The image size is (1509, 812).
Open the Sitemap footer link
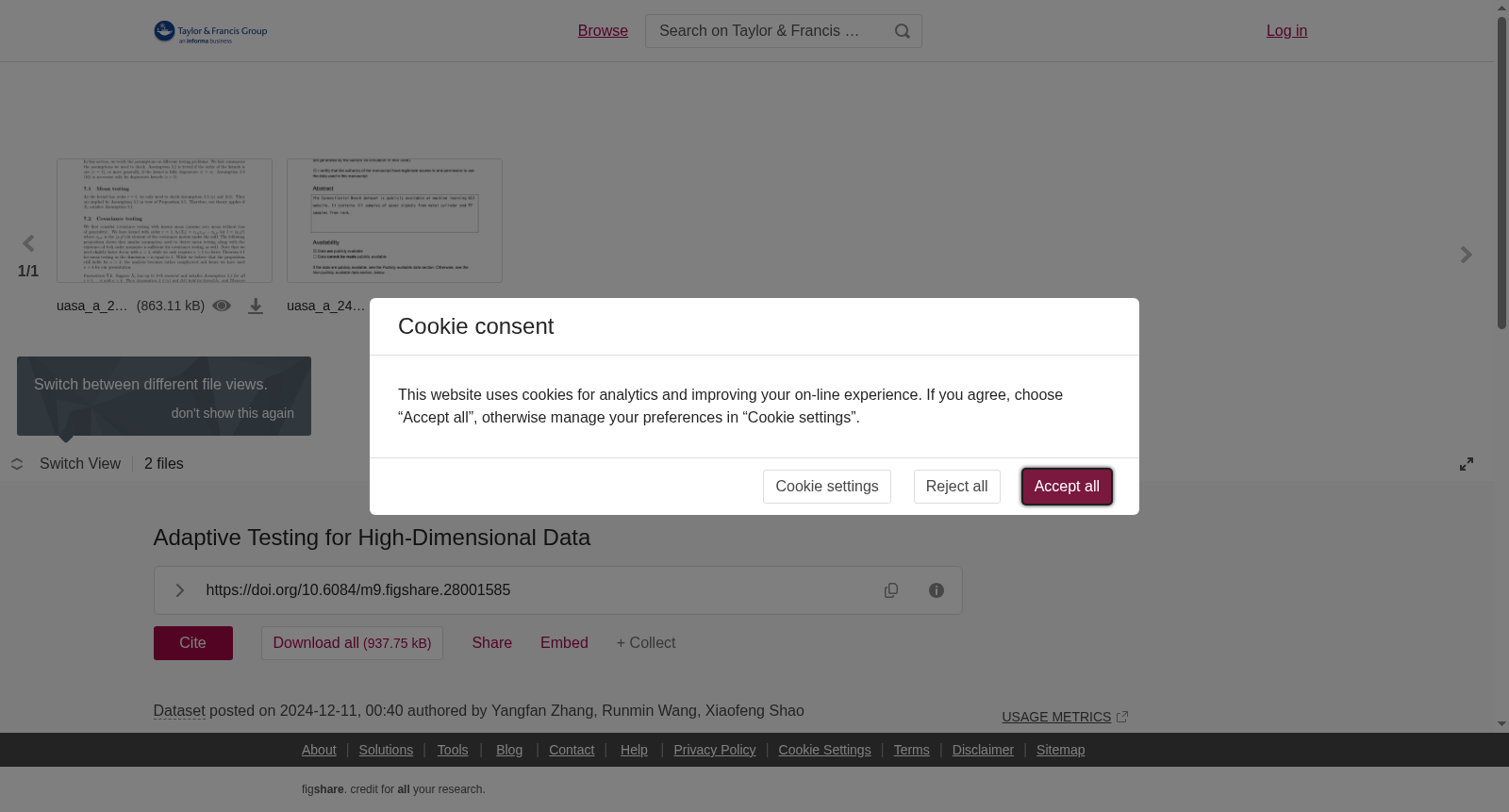tap(1060, 750)
